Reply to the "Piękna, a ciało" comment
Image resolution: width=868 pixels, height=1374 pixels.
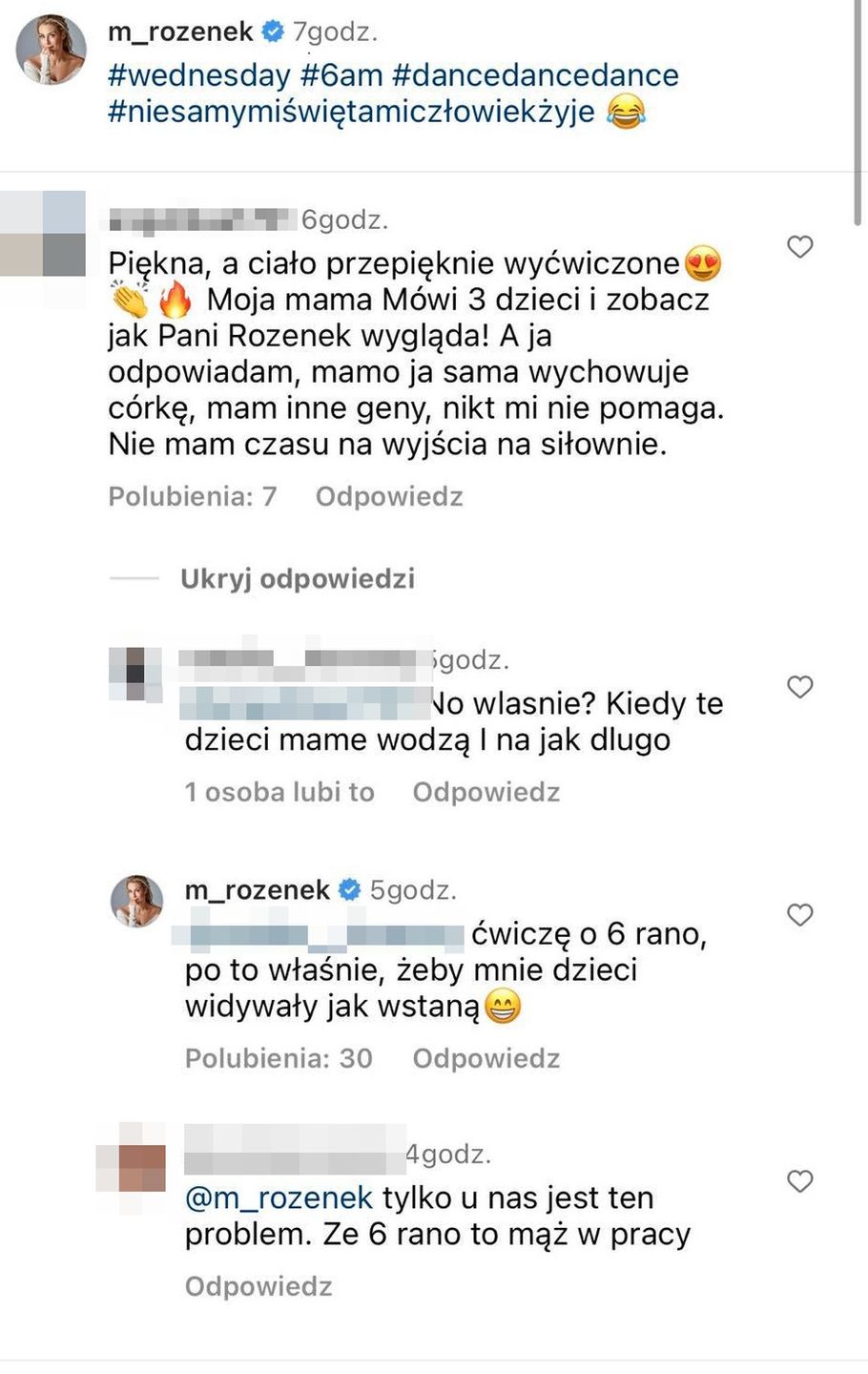point(389,497)
